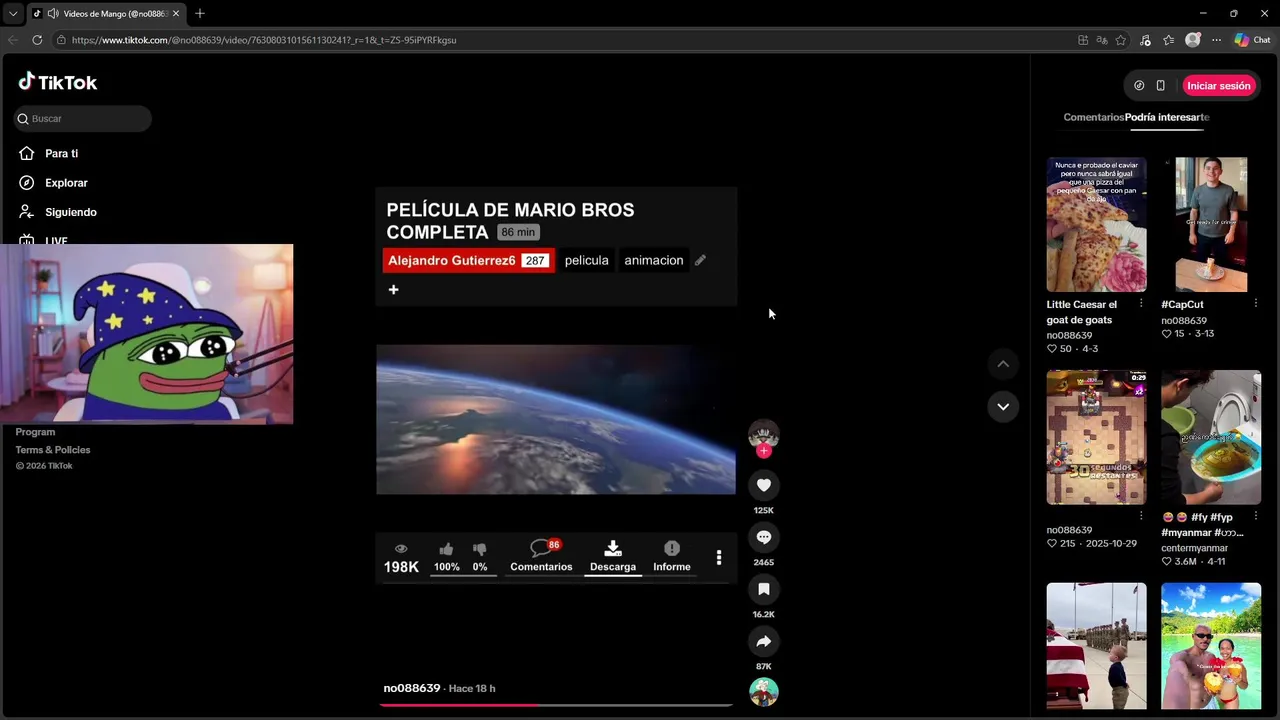Viewport: 1280px width, 720px height.
Task: Switch to Podría interesarte tab
Action: click(x=1167, y=117)
